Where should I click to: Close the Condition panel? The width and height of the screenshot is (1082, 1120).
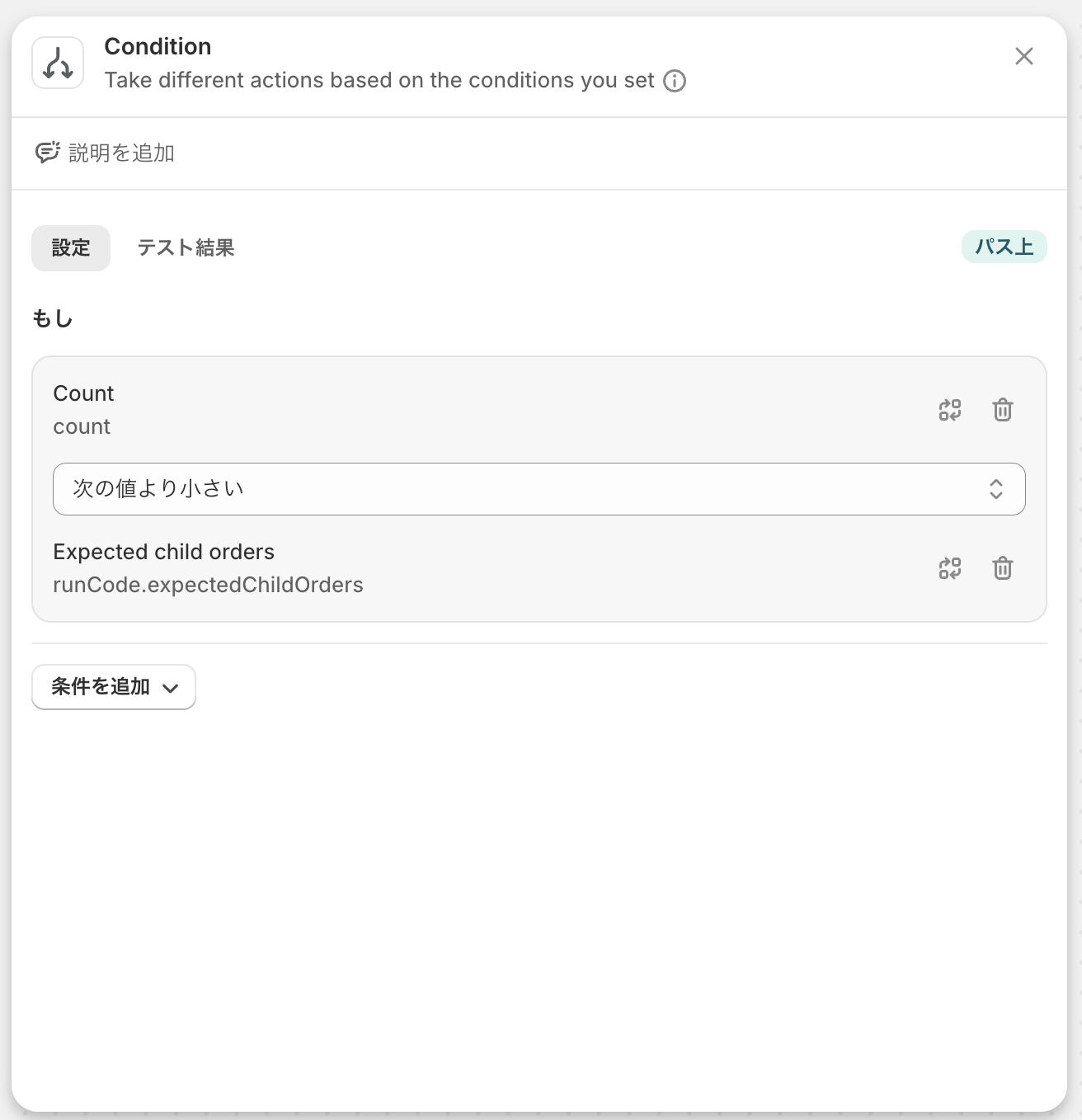pos(1024,56)
